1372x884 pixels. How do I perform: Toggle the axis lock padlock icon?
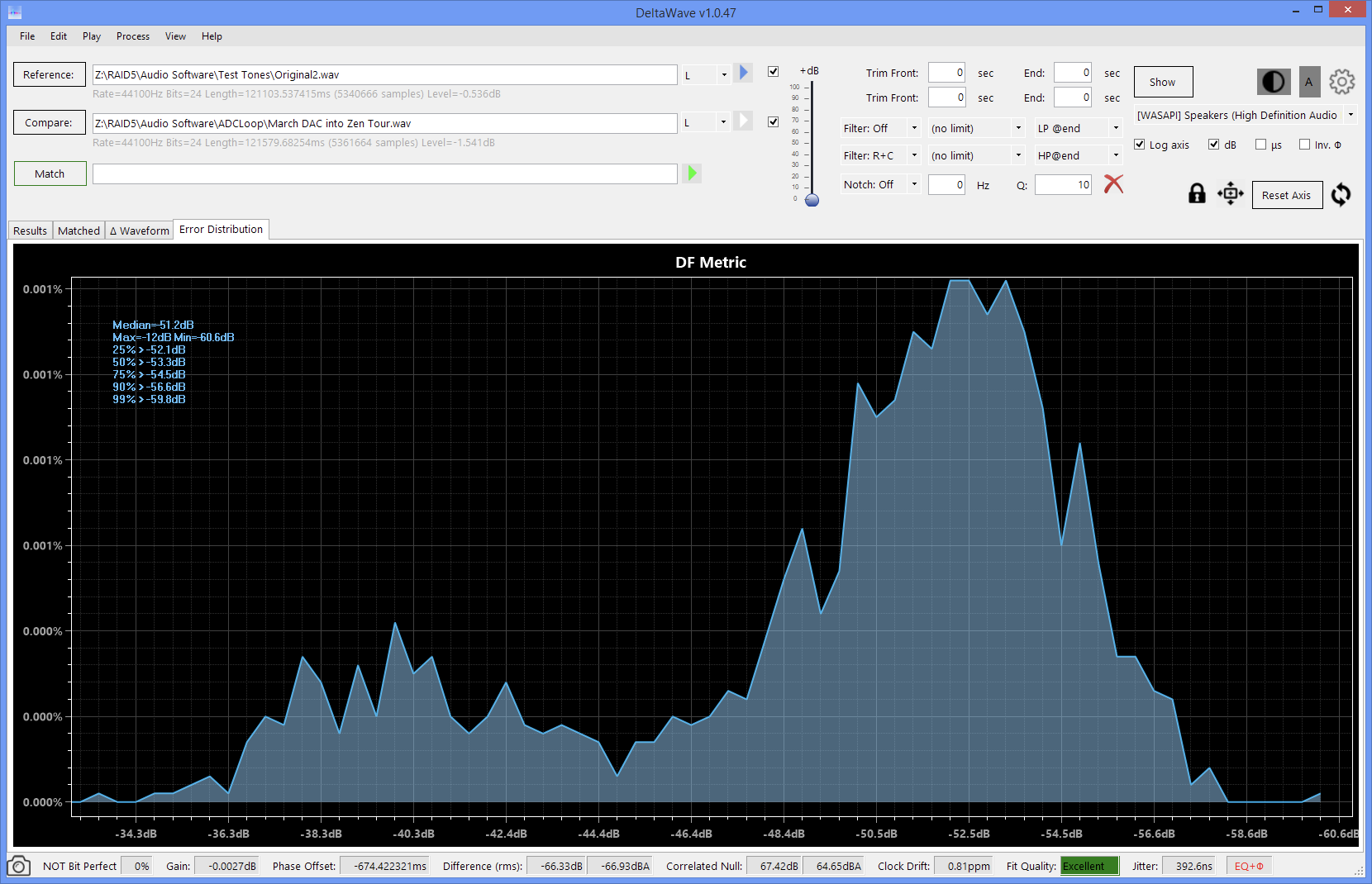1196,193
